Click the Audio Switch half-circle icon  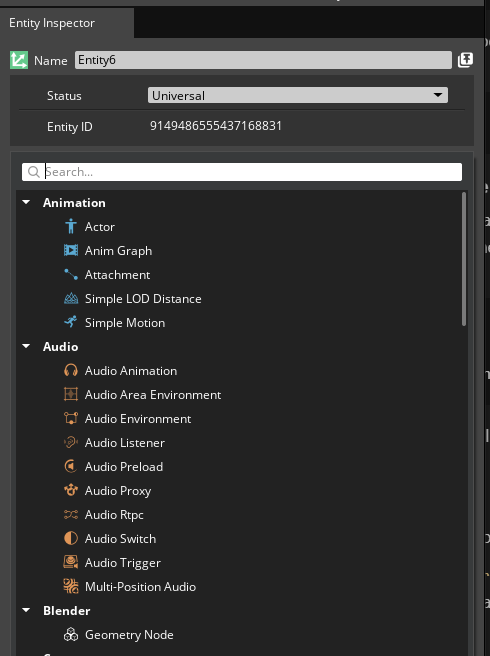71,538
